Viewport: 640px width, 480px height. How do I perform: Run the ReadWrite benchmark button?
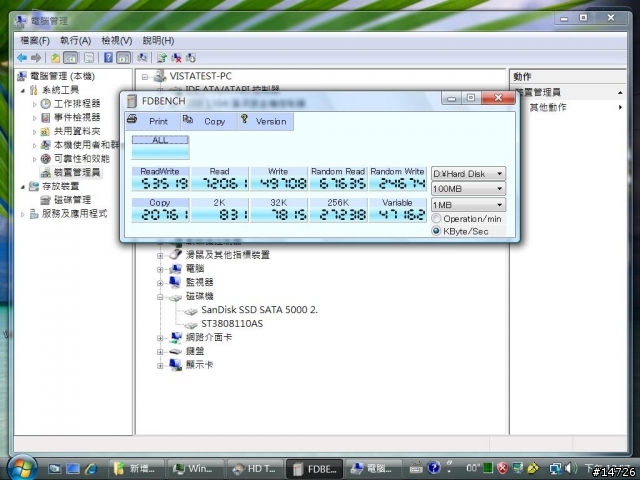pyautogui.click(x=160, y=179)
